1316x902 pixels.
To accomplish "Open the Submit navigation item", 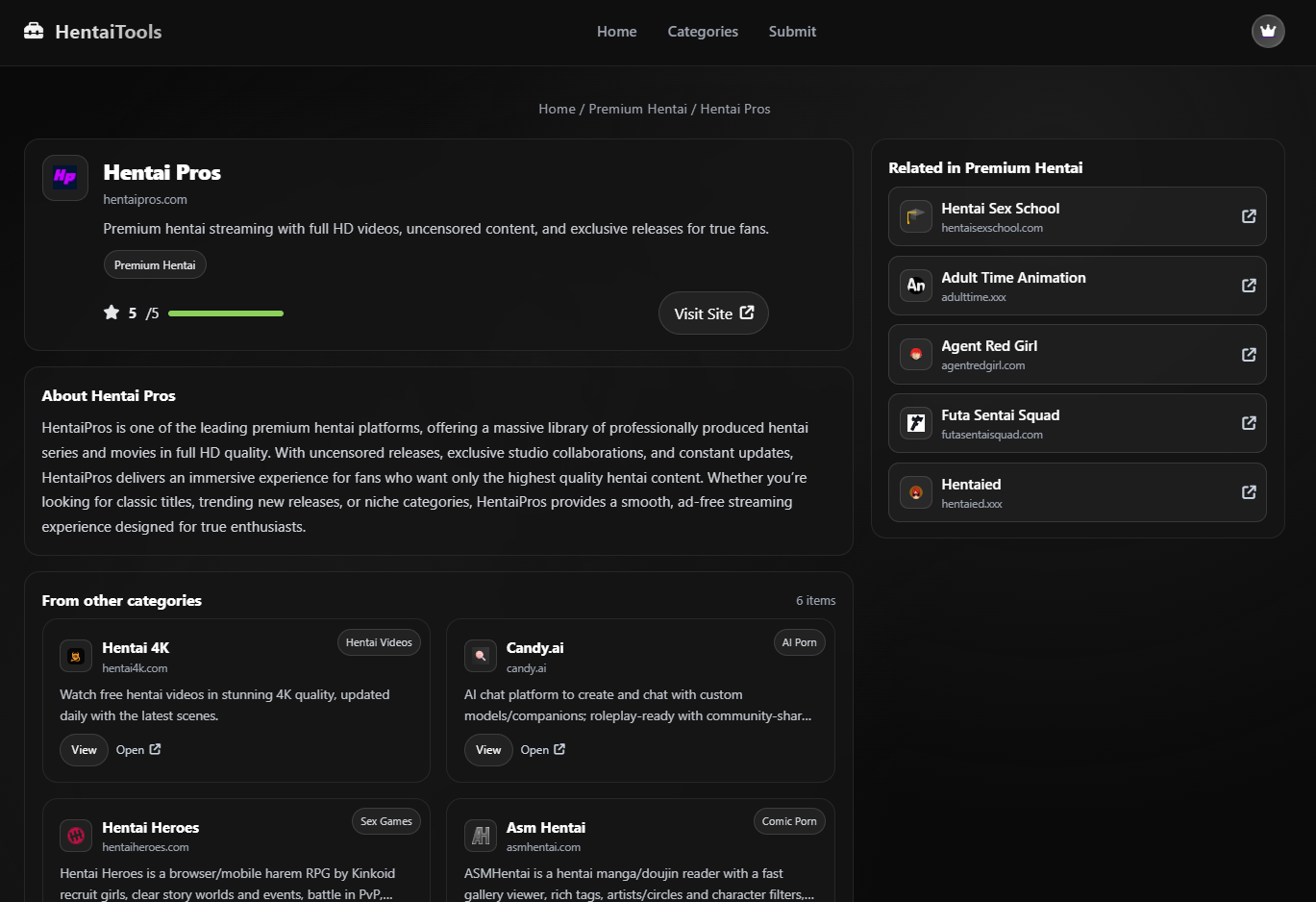I will [x=792, y=32].
